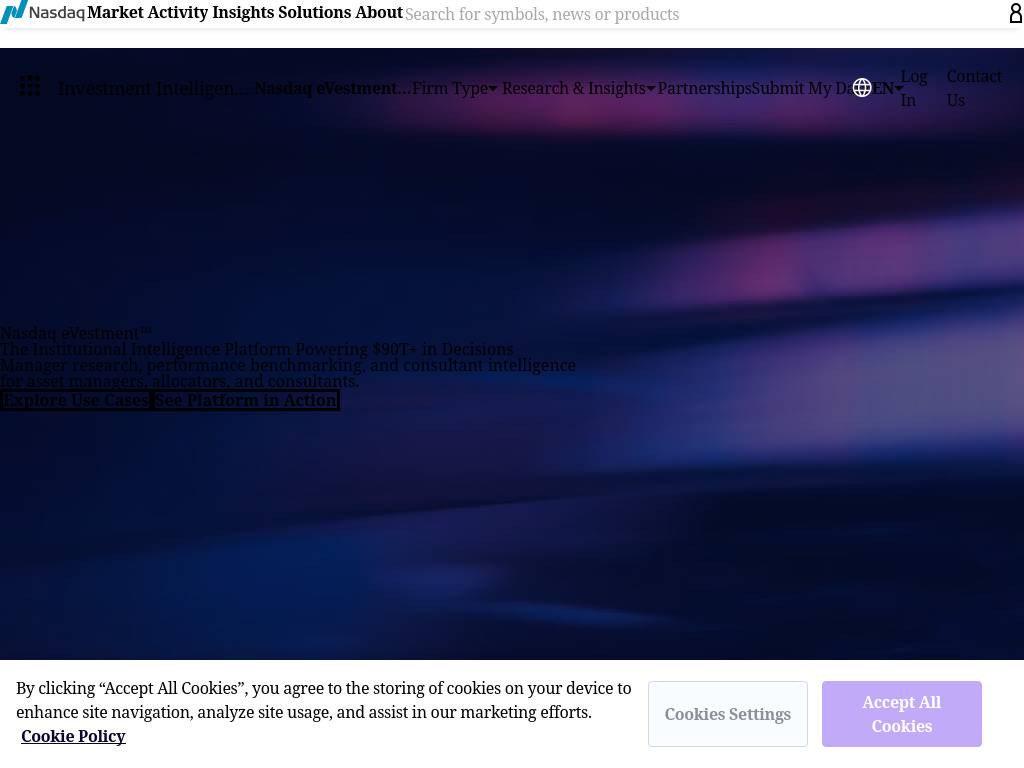Open Submit My Data link
The height and width of the screenshot is (768, 1024).
(801, 88)
